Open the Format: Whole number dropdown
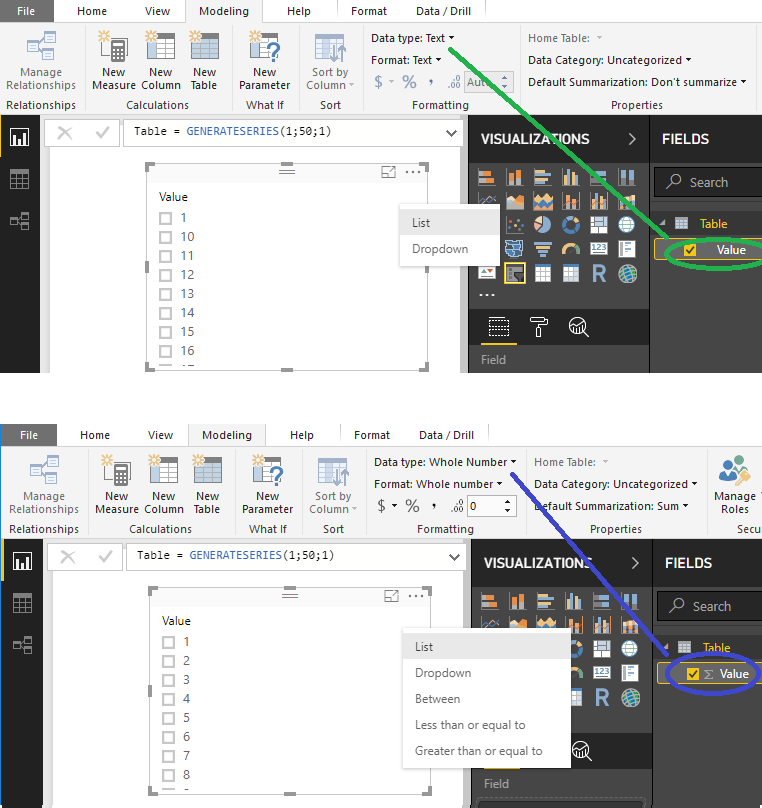 pyautogui.click(x=438, y=484)
